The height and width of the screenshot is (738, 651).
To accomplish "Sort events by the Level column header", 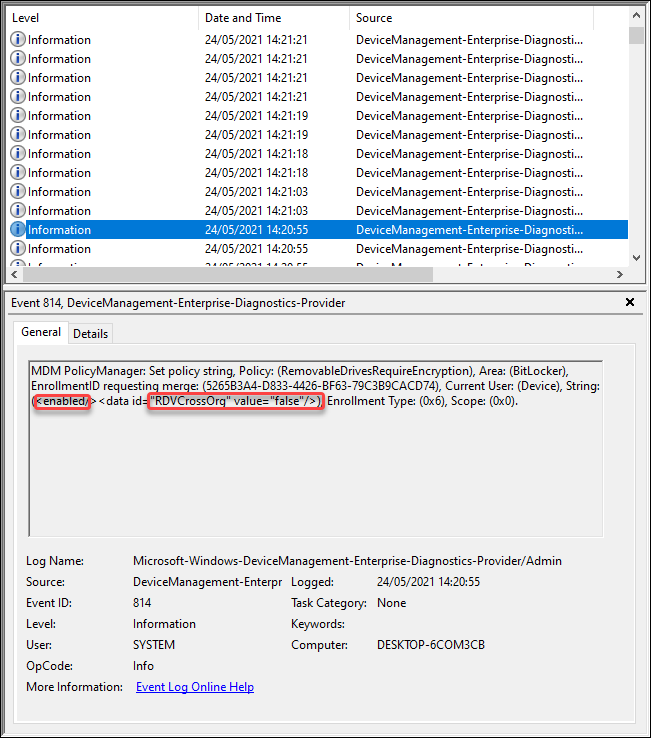I will pos(100,18).
